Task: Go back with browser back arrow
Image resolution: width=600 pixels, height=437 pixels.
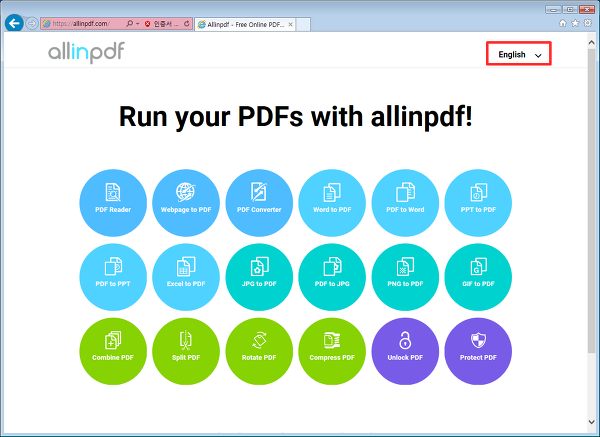Action: tap(14, 23)
